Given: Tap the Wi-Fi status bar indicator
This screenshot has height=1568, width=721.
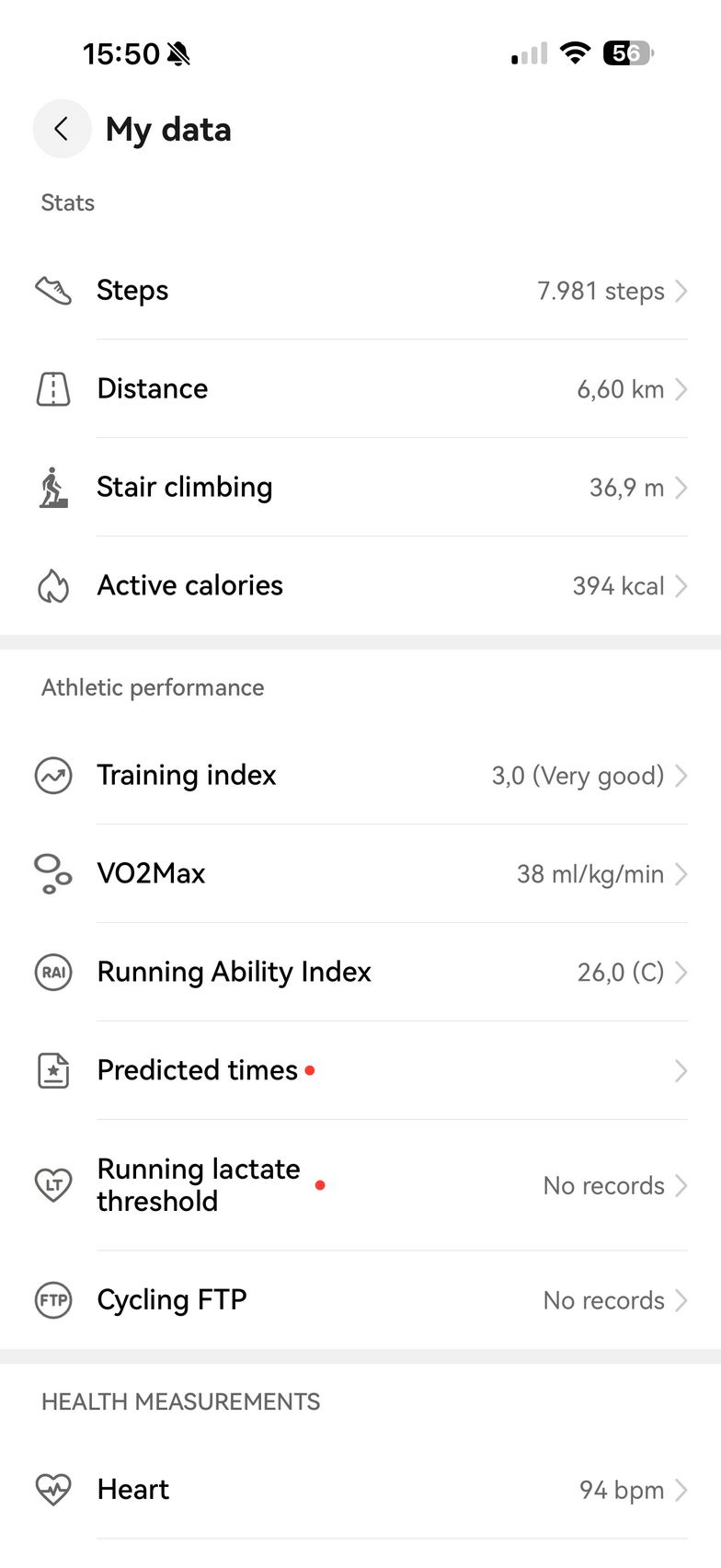Looking at the screenshot, I should [575, 53].
